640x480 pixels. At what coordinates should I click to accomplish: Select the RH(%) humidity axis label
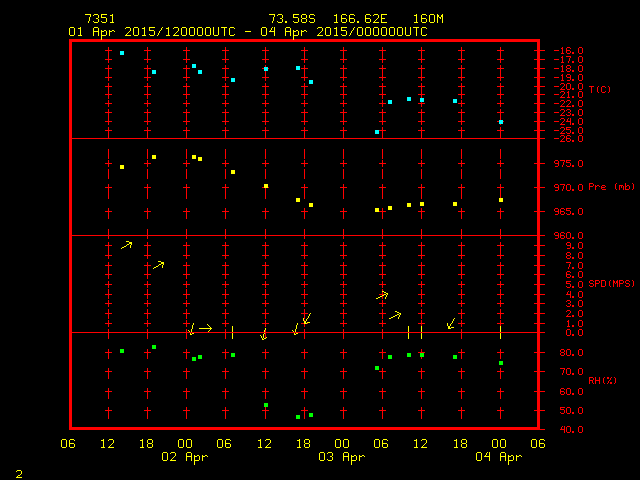[x=602, y=380]
